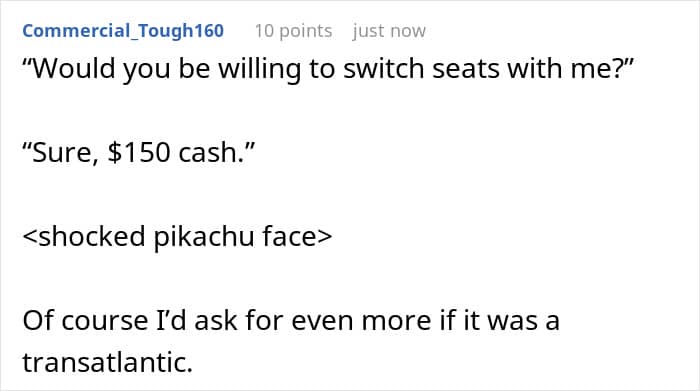Click the "Sure, $150 cash." reply line
Viewport: 700px width, 391px height.
tap(138, 153)
